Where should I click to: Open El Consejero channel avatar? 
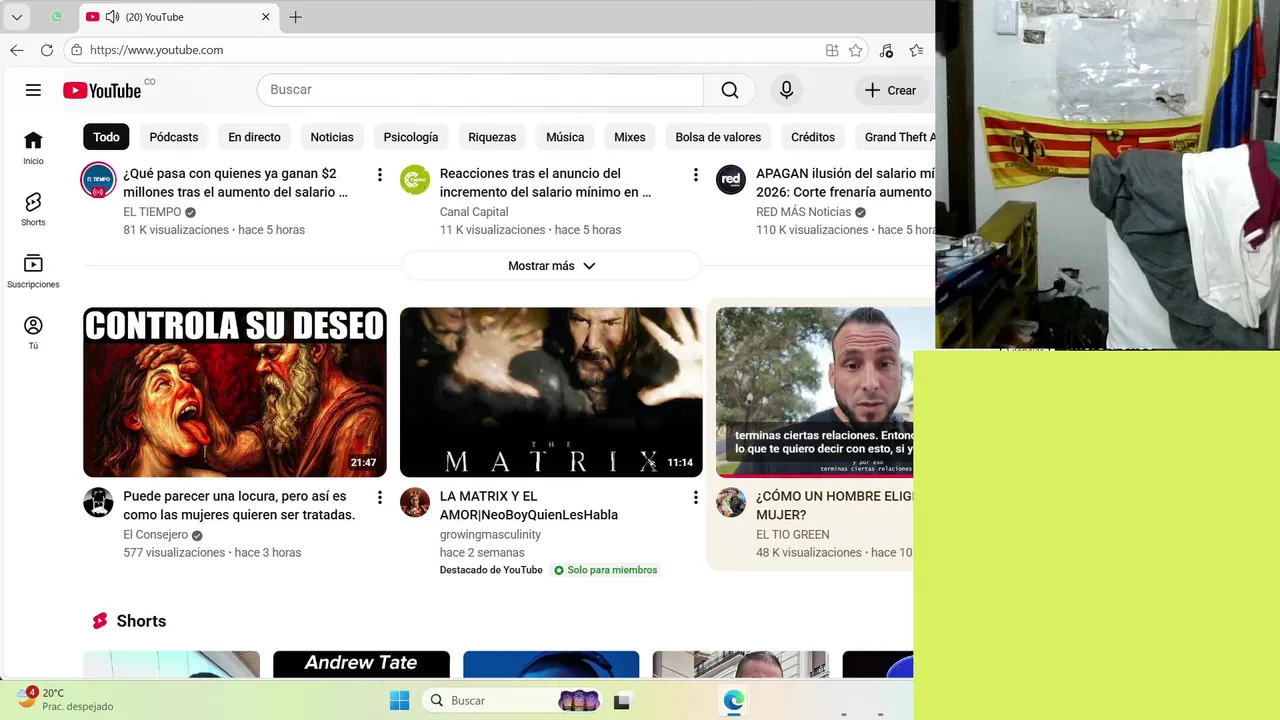click(x=98, y=502)
